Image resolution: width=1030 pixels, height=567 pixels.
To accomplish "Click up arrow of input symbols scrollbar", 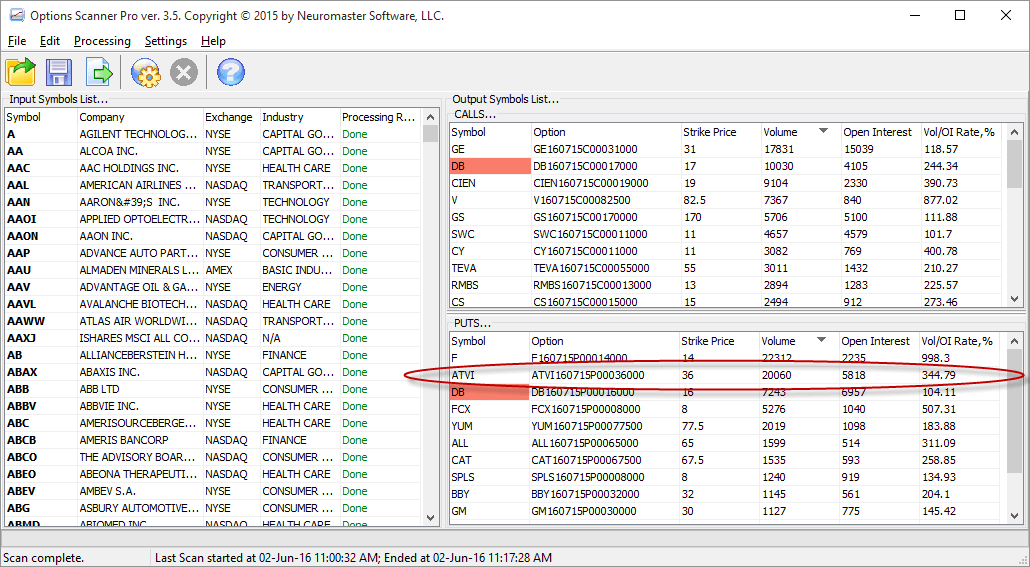I will 430,117.
